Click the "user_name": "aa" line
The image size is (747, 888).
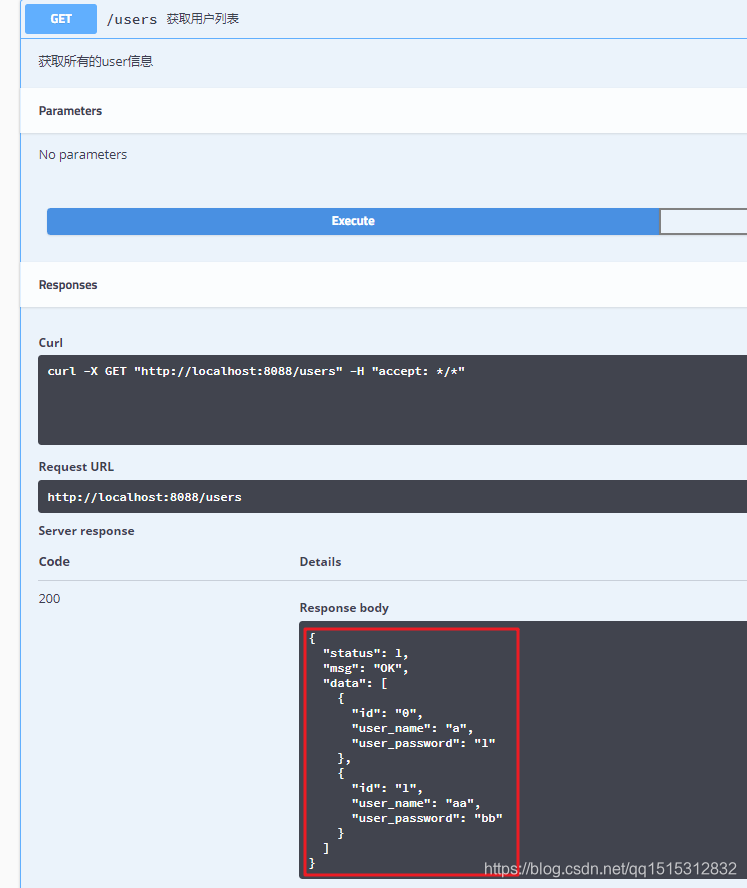tap(416, 803)
